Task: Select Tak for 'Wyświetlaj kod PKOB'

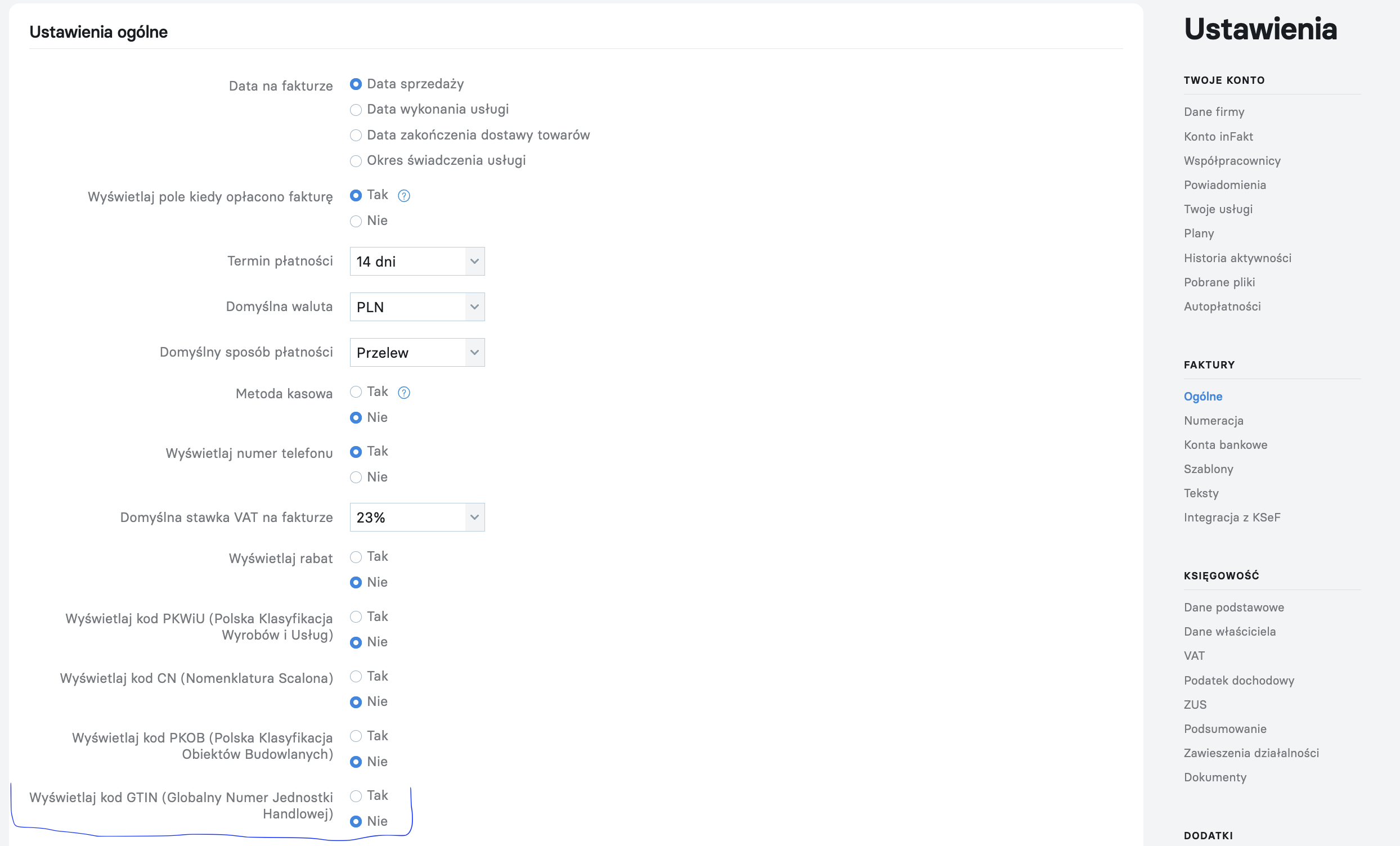Action: click(x=356, y=736)
